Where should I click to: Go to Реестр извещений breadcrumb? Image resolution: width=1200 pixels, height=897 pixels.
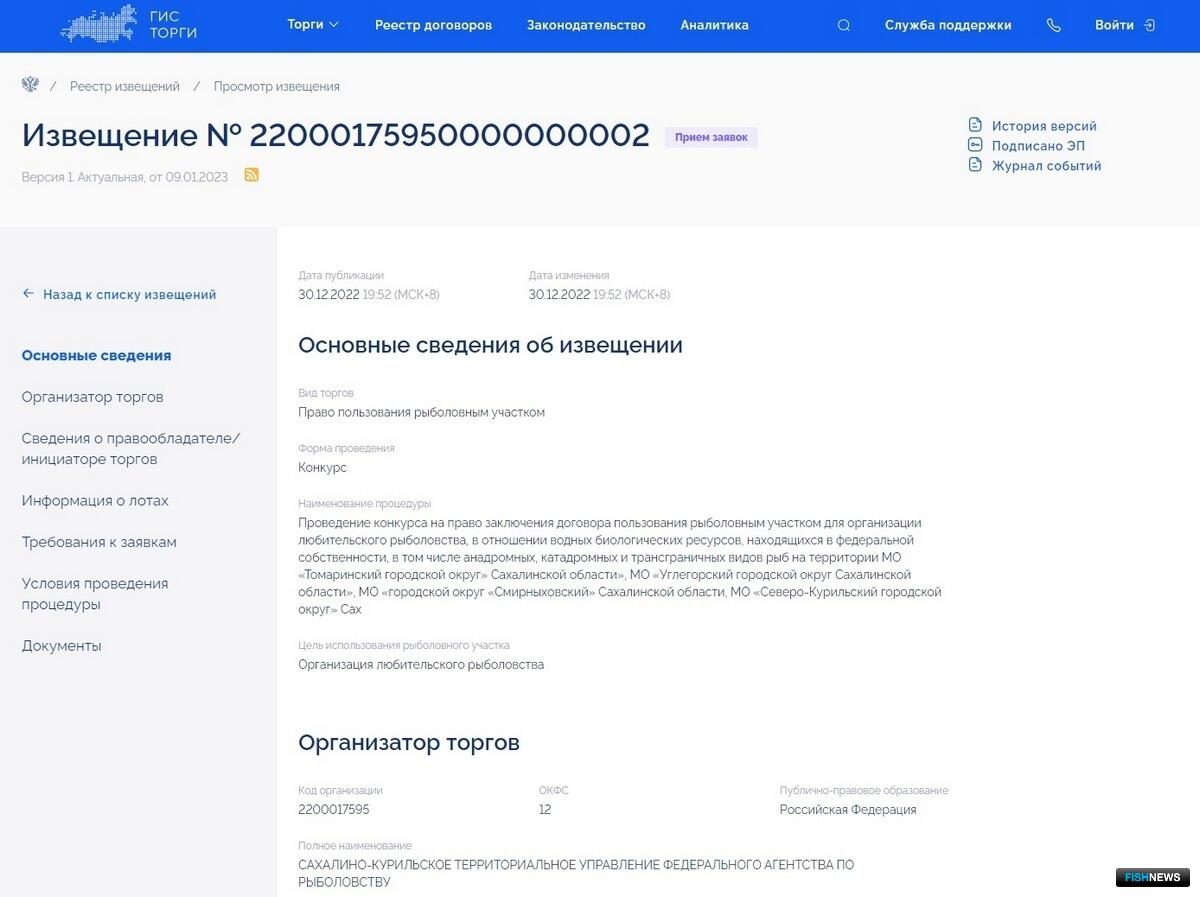point(125,87)
